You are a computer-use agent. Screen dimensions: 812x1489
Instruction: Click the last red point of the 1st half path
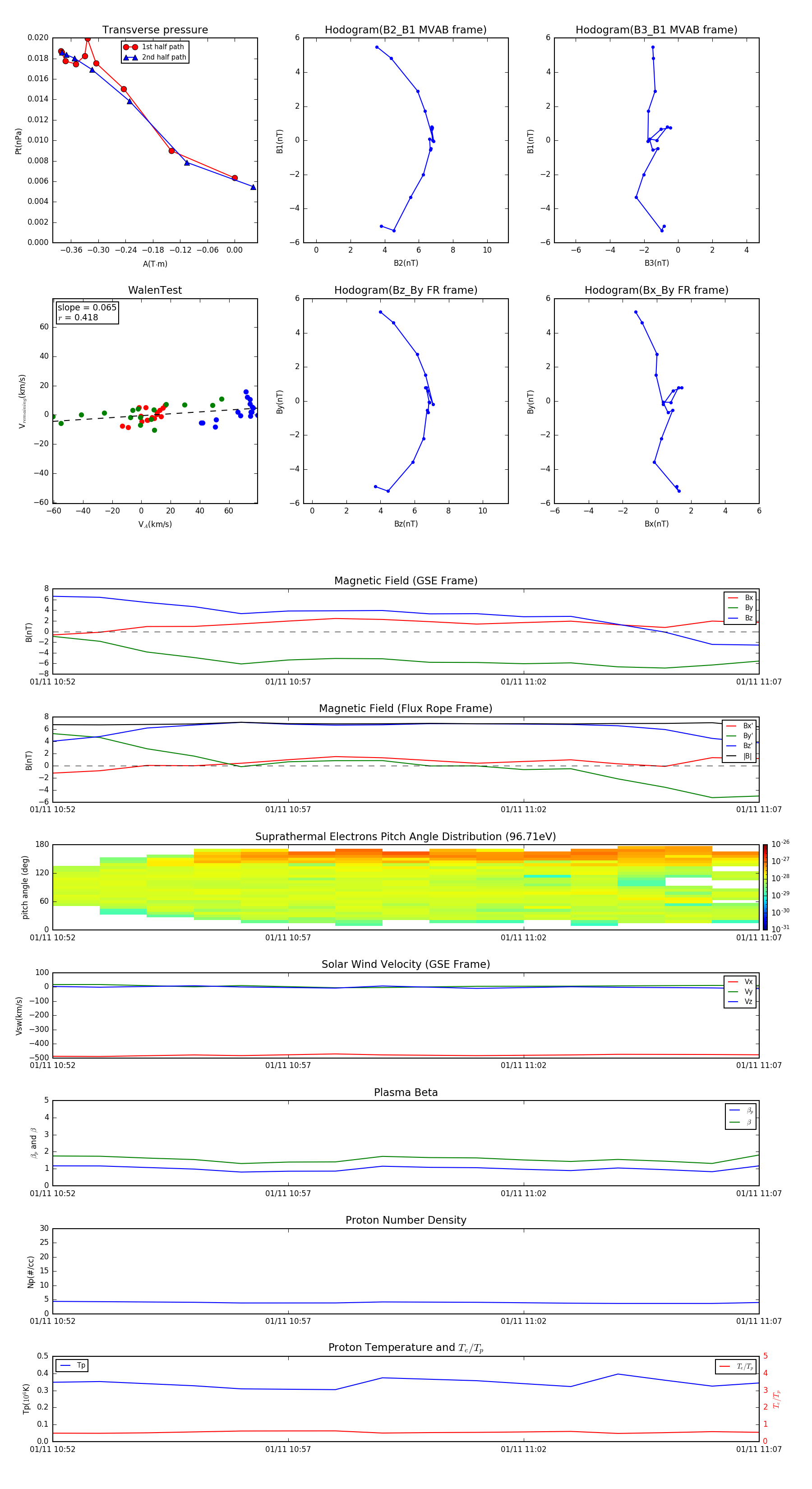tap(235, 178)
